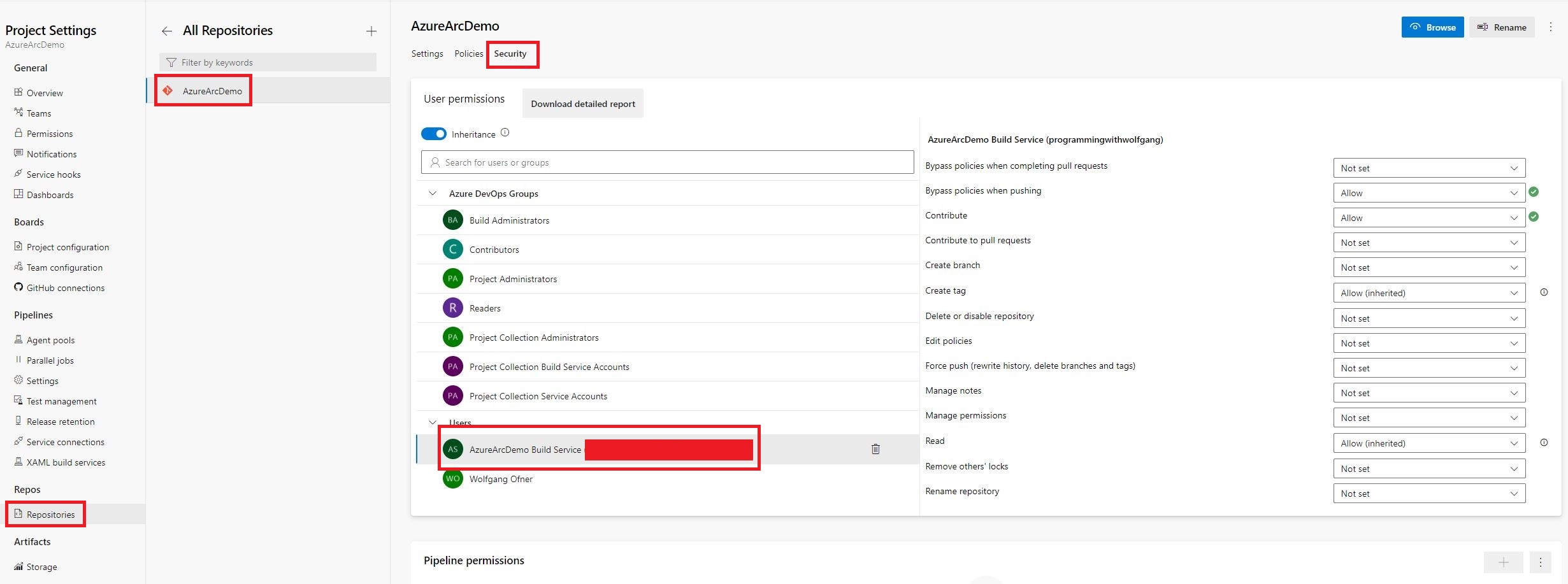Collapse the Users section

click(433, 422)
